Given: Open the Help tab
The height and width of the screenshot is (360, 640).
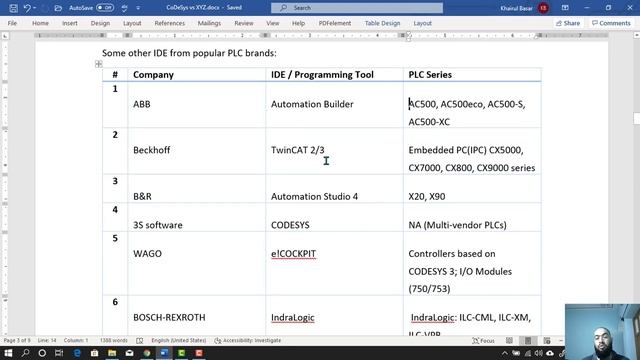Looking at the screenshot, I should pos(298,23).
